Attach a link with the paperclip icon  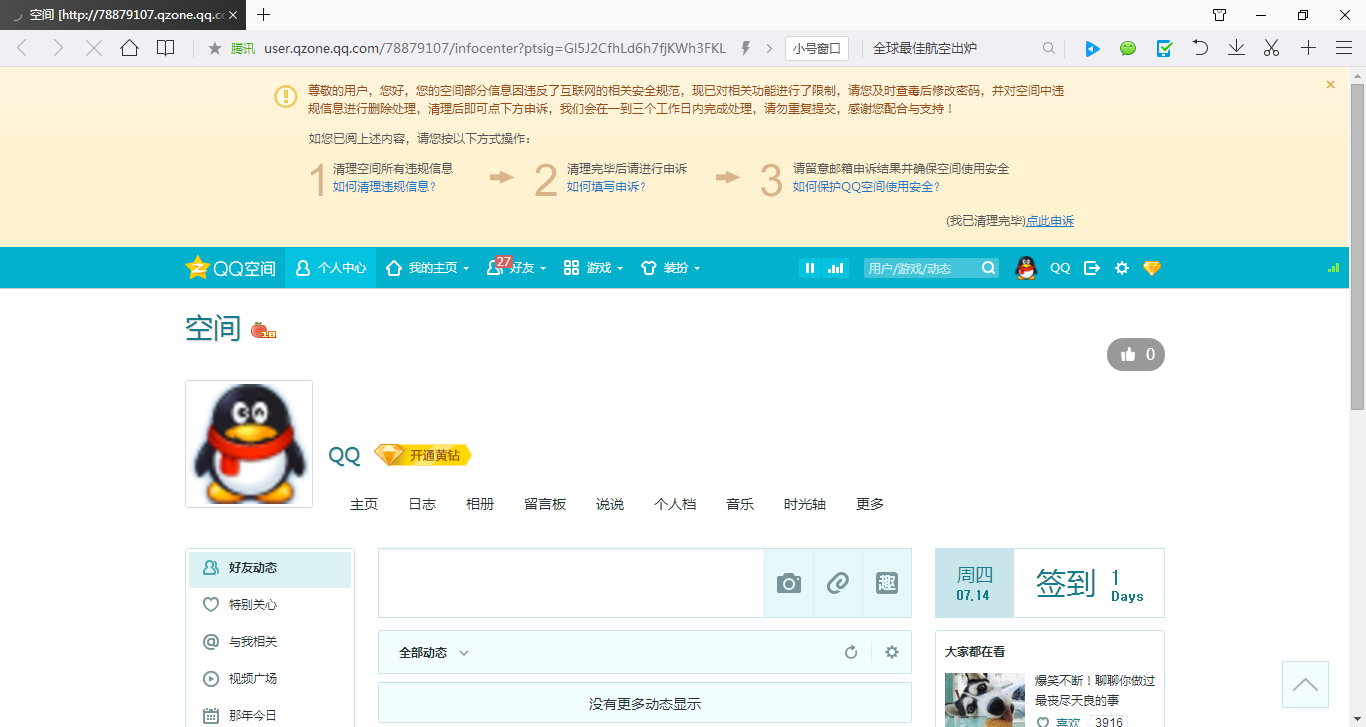(x=838, y=583)
